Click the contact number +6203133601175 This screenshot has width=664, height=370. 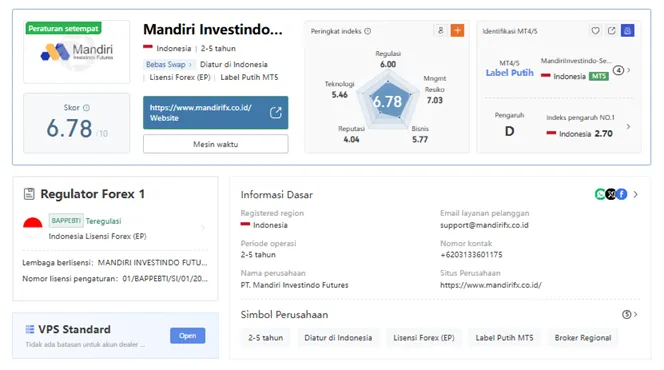coord(471,255)
